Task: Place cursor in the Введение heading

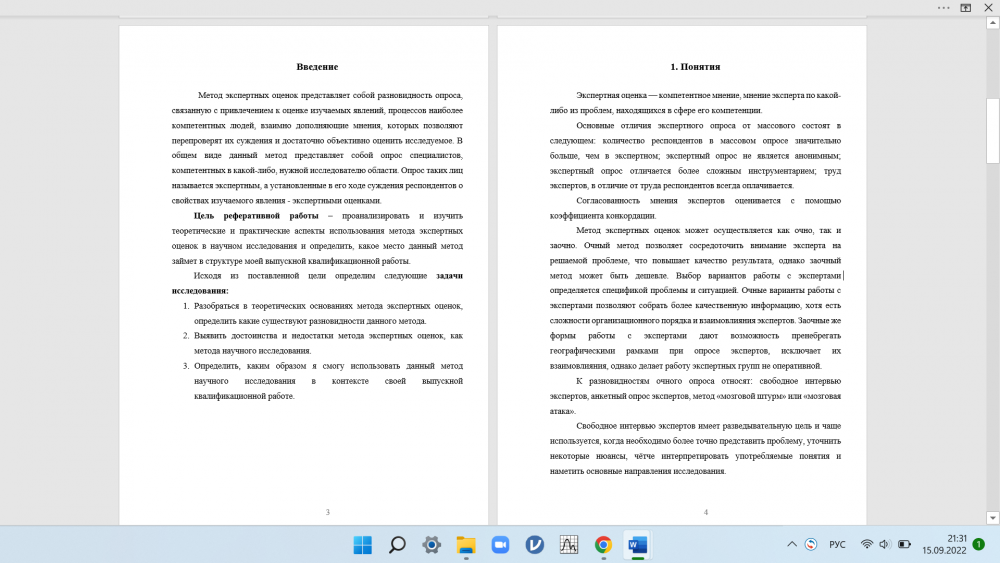Action: coord(317,67)
